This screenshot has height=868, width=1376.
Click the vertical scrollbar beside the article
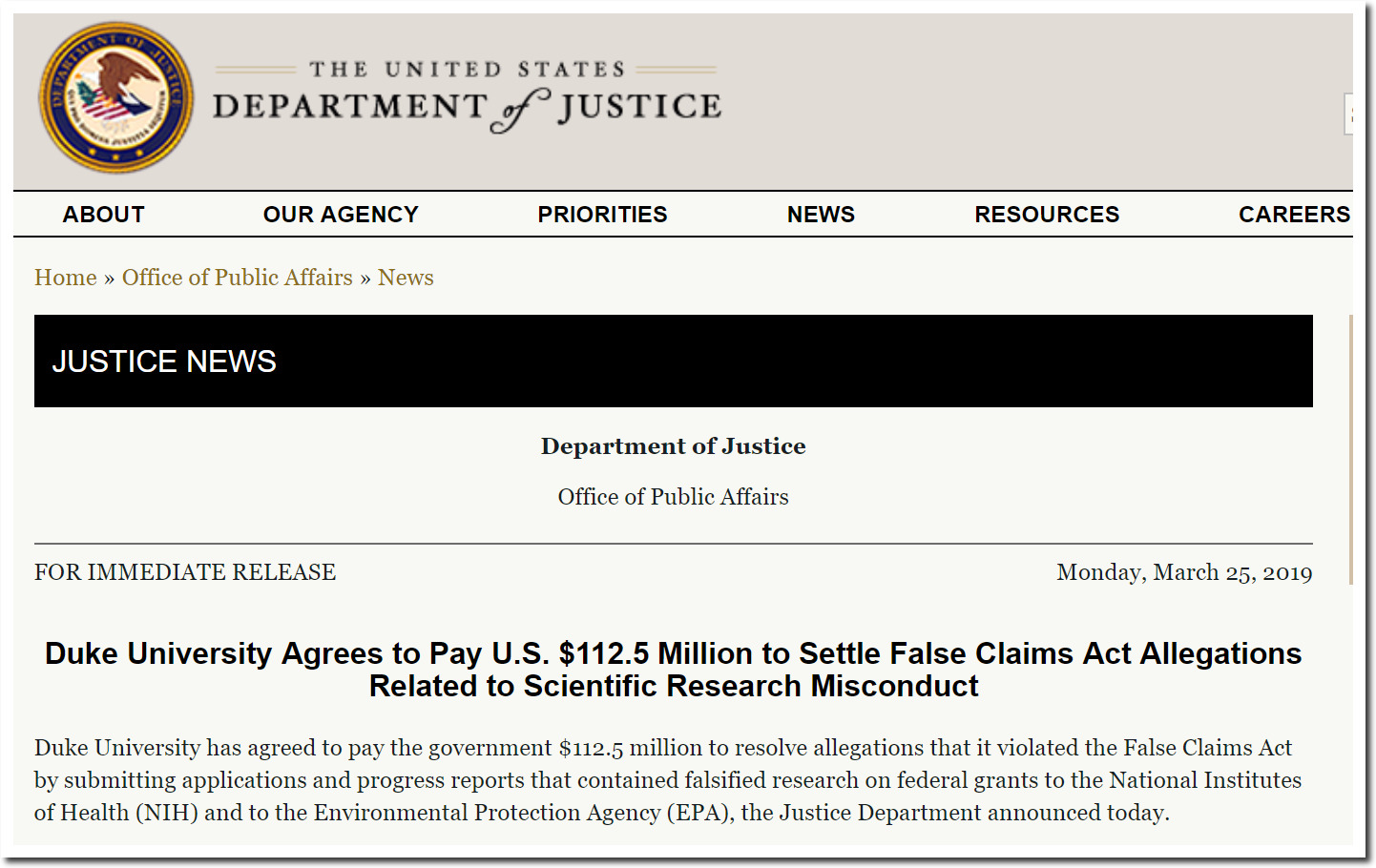(1351, 448)
